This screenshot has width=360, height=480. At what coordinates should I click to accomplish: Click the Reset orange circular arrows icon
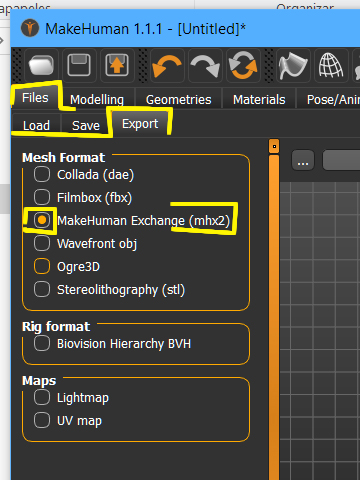243,65
